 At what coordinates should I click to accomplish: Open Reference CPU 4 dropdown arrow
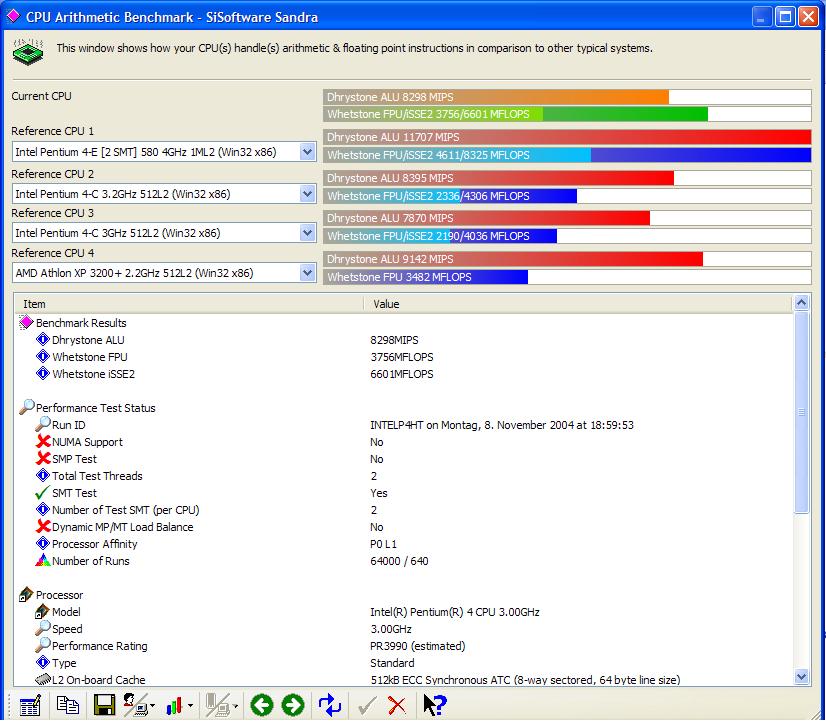click(x=308, y=273)
